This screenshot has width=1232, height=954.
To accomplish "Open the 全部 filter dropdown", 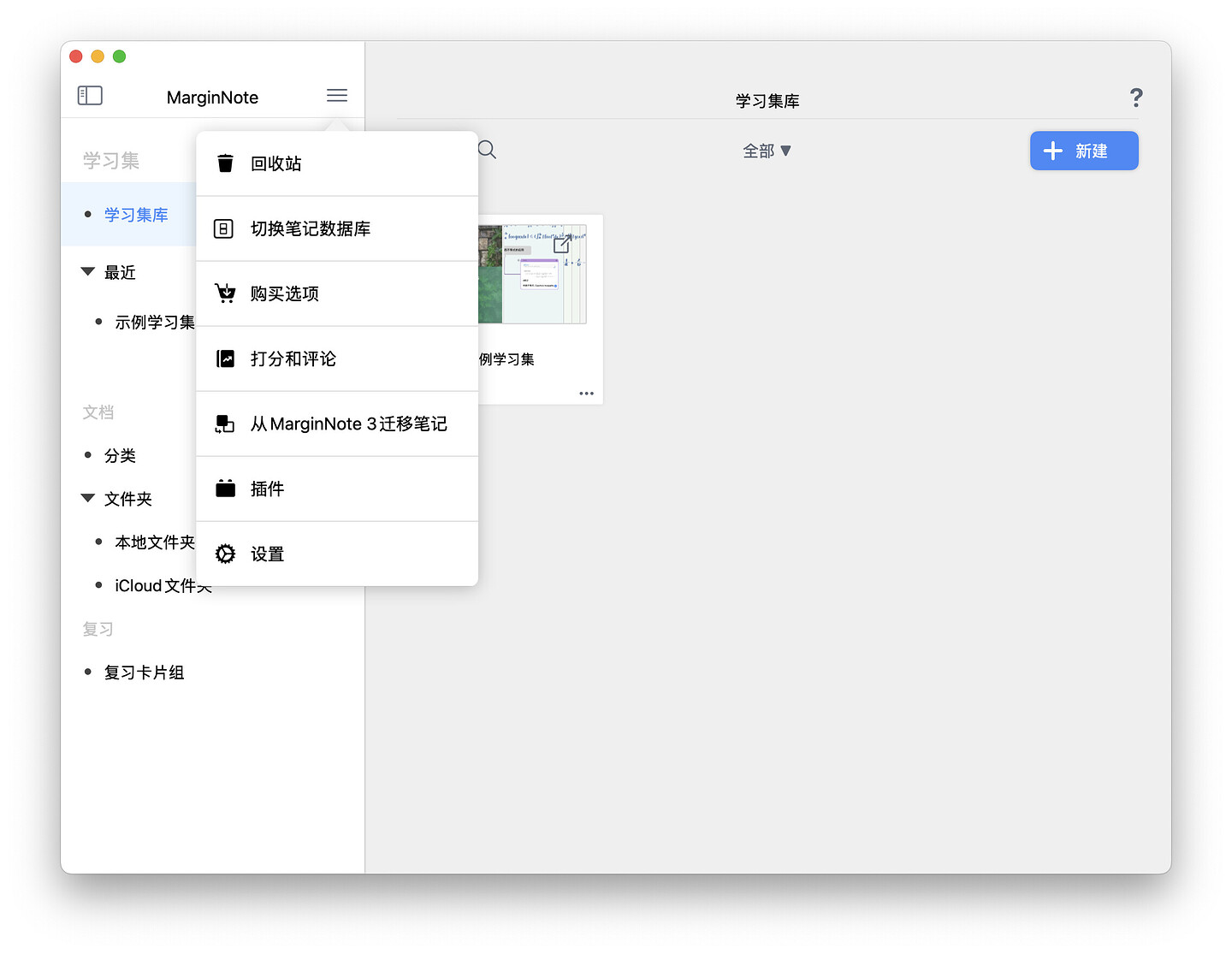I will pos(767,151).
